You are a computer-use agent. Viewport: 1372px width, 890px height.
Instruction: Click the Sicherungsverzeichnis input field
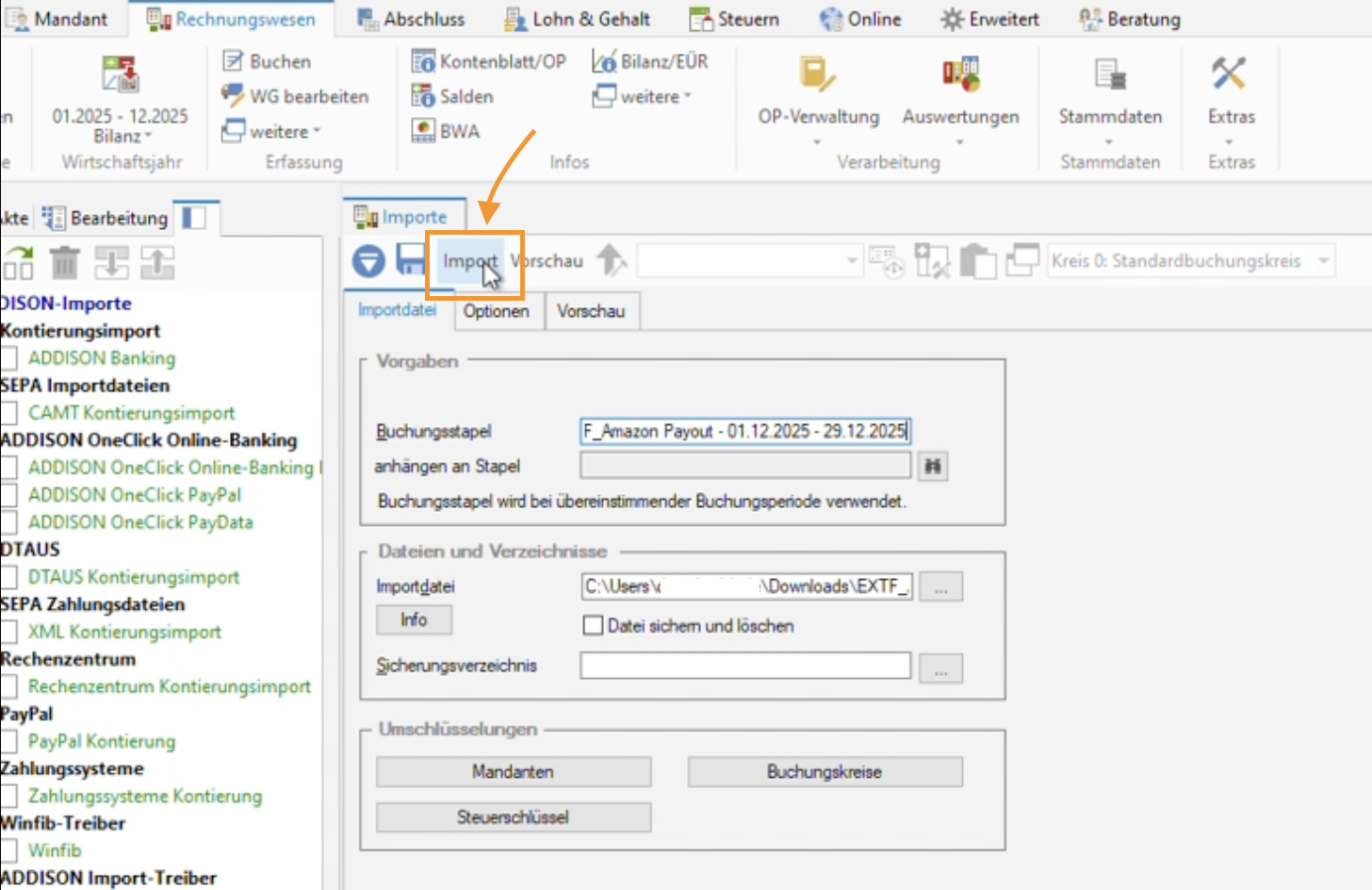[x=744, y=666]
